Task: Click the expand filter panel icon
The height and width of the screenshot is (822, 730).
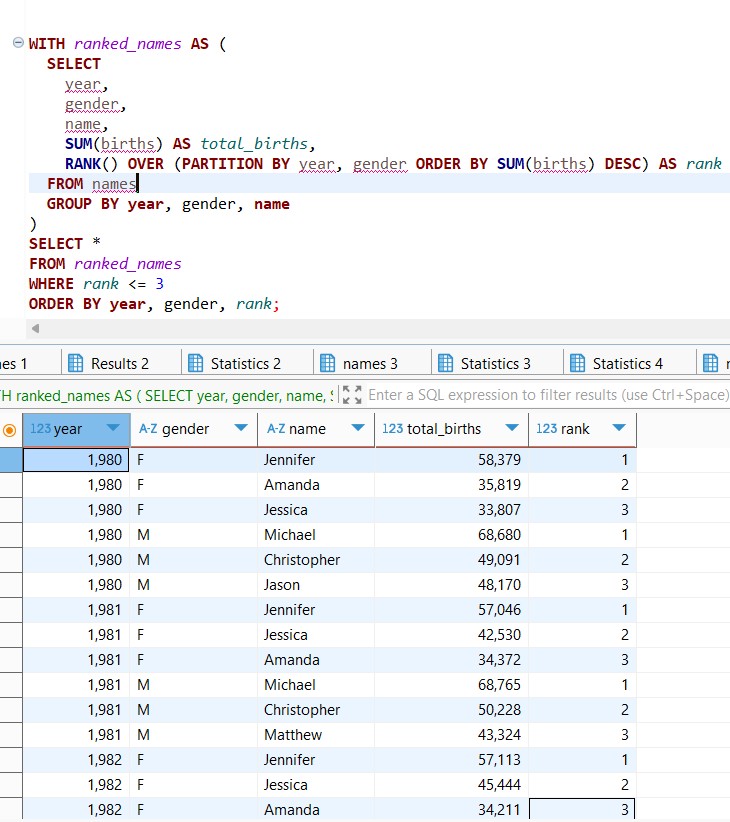Action: pos(352,395)
